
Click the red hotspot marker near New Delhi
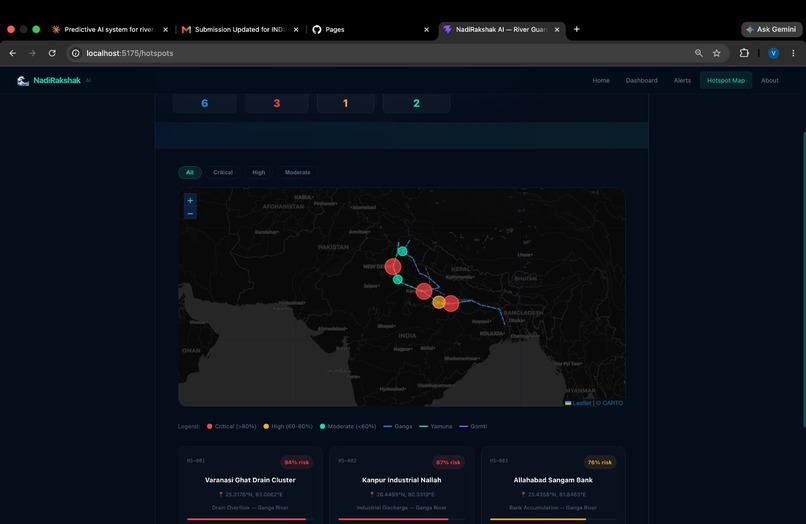(x=393, y=266)
